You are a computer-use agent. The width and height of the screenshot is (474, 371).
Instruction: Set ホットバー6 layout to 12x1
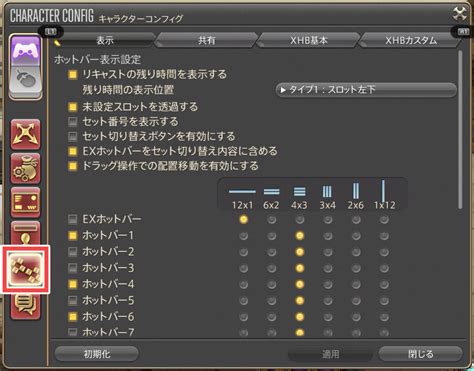pyautogui.click(x=244, y=316)
